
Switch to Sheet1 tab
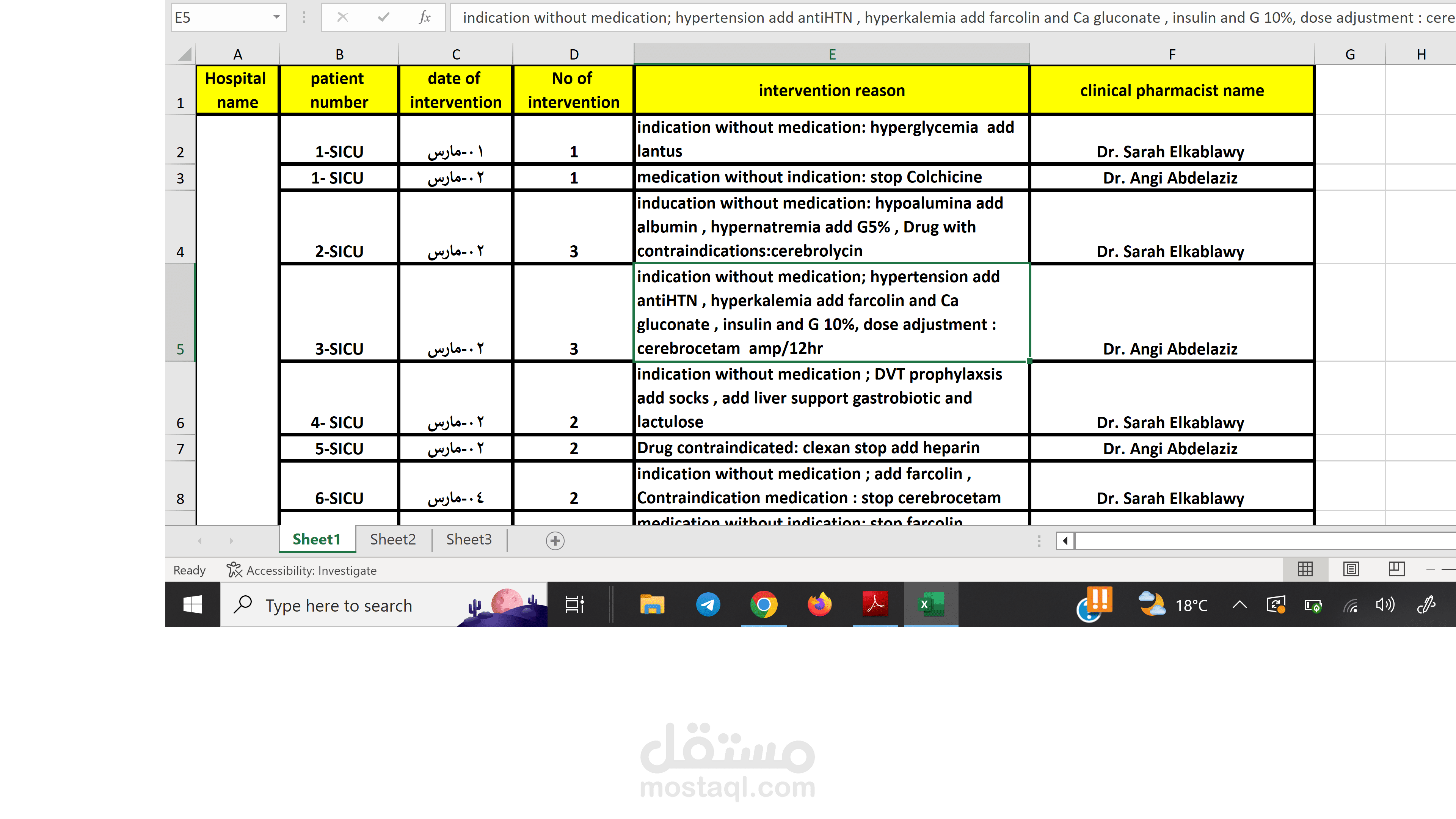click(x=317, y=540)
